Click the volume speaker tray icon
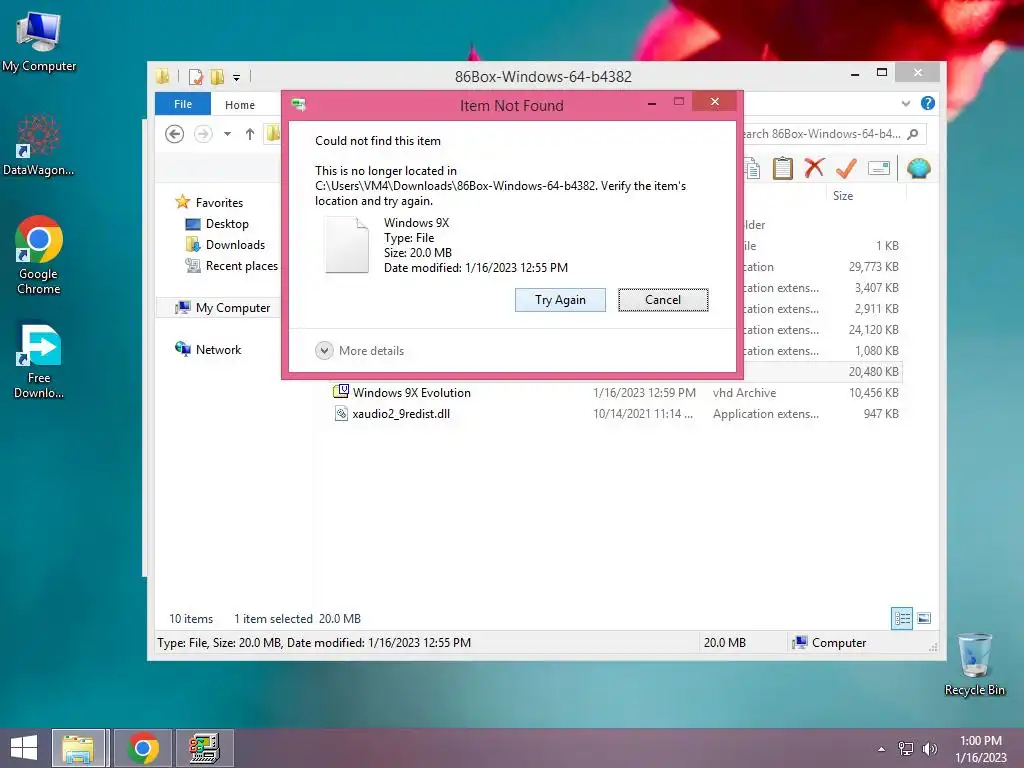 point(929,749)
